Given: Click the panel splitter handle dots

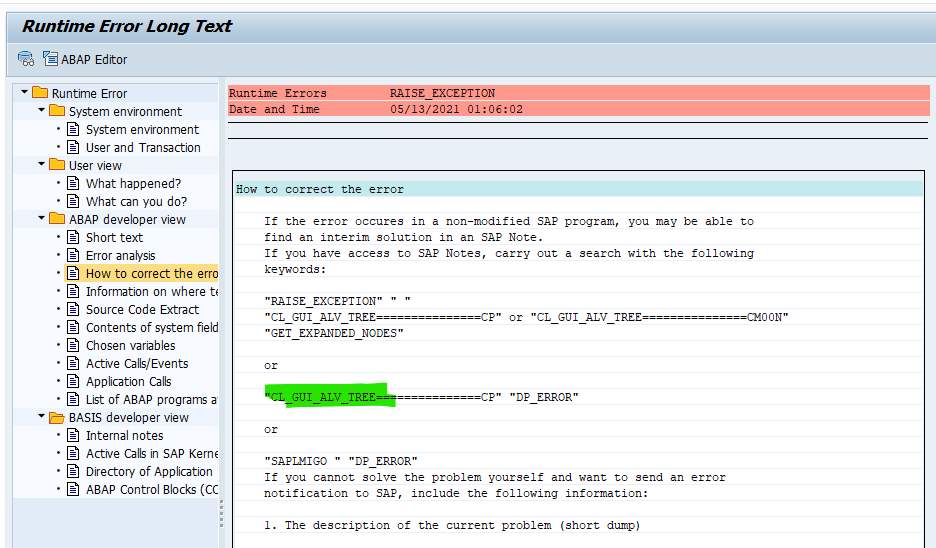Looking at the screenshot, I should [221, 513].
